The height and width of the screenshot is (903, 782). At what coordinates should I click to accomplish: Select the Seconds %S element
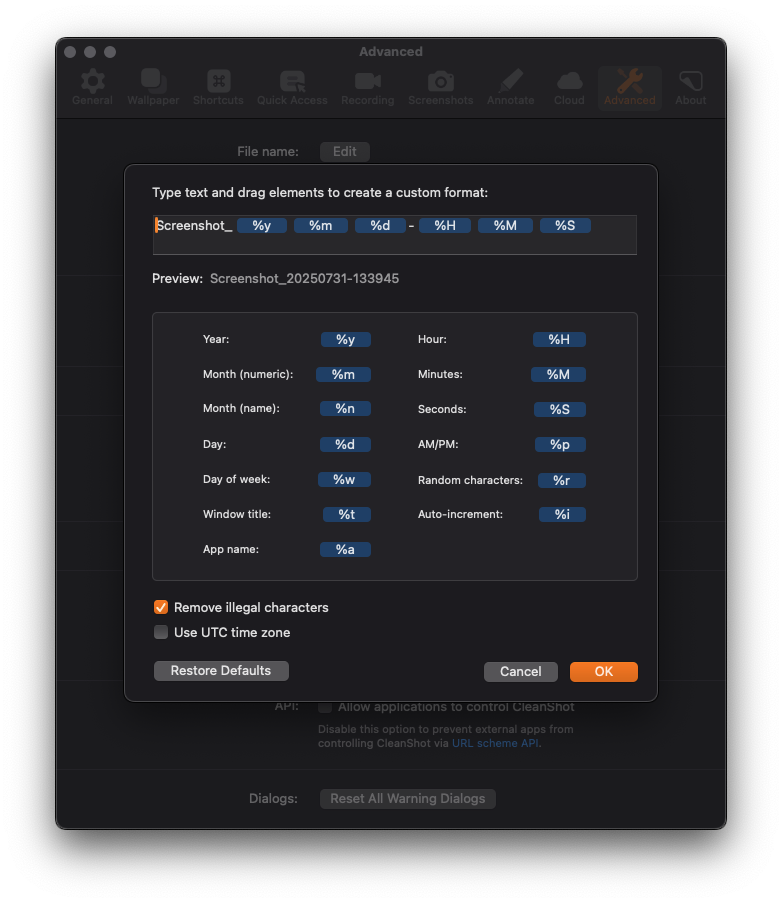(560, 409)
